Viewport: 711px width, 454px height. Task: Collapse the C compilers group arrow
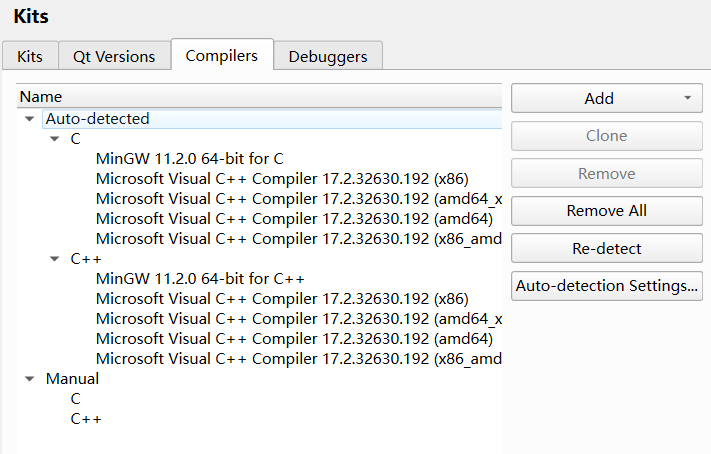[x=55, y=139]
